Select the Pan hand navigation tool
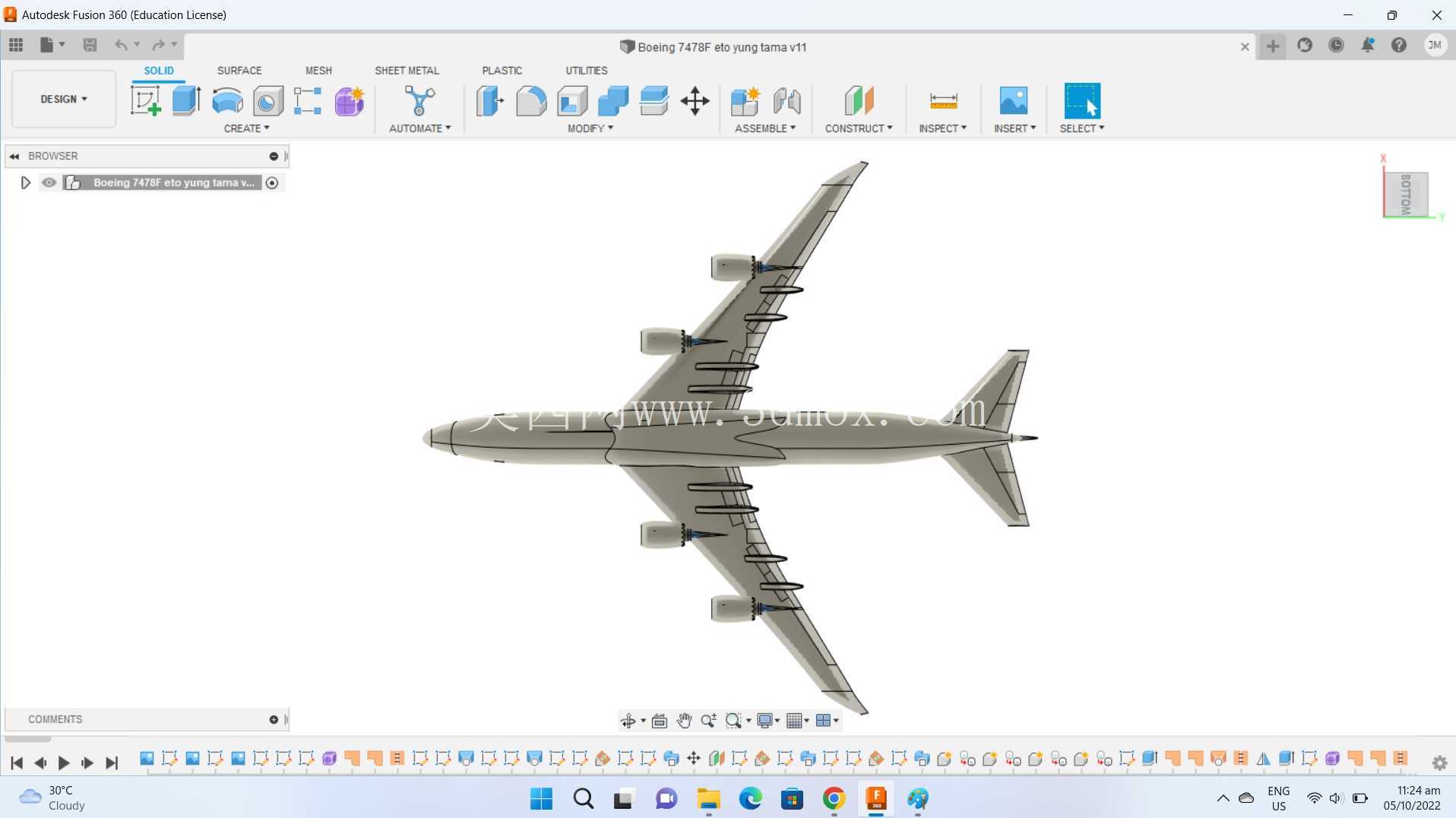Viewport: 1456px width, 818px height. coord(684,721)
